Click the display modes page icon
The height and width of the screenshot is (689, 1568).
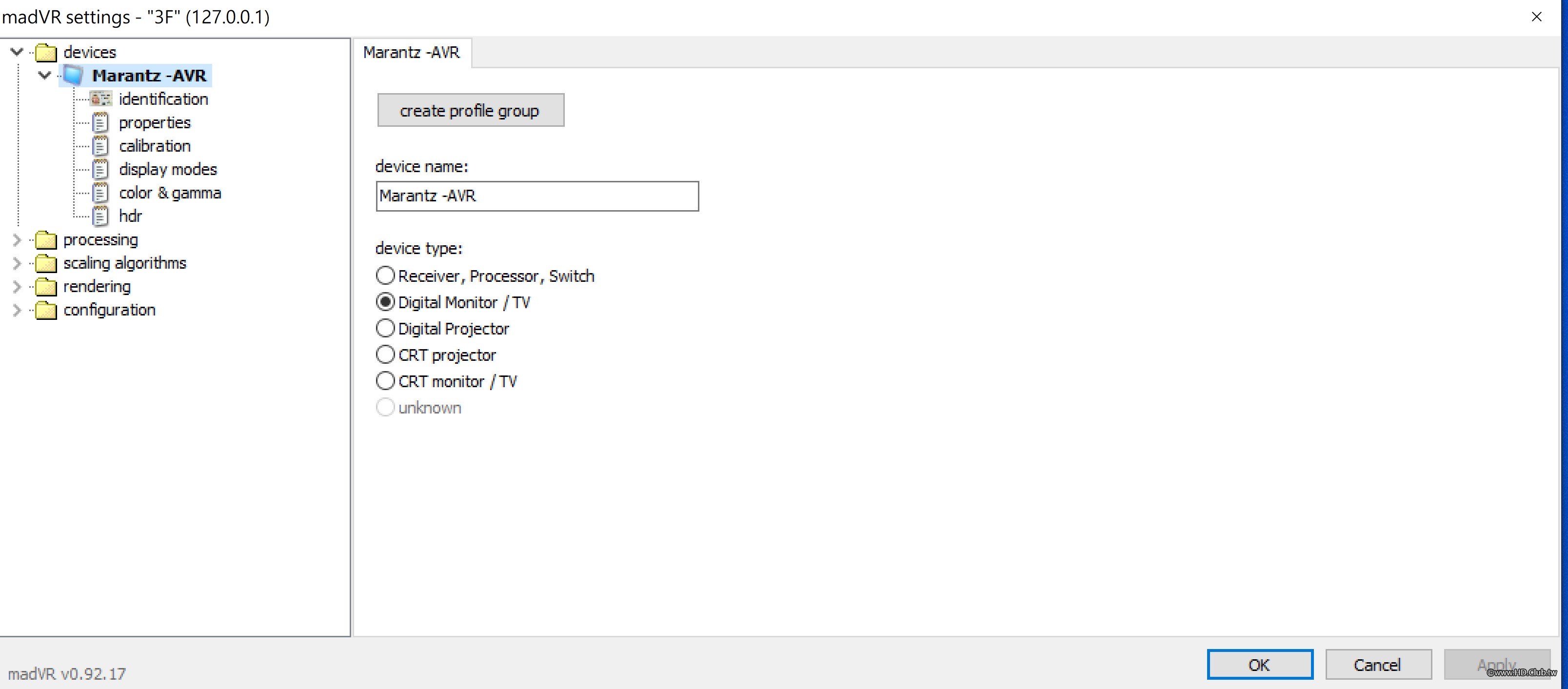[x=100, y=169]
